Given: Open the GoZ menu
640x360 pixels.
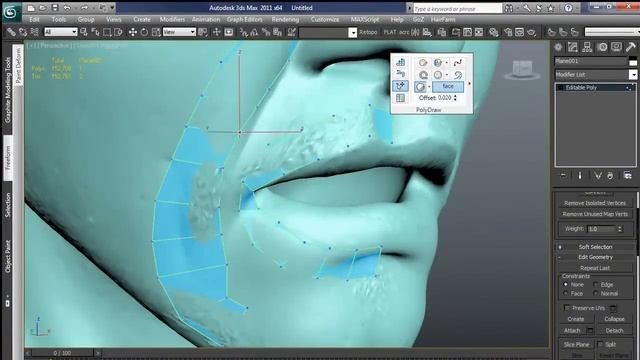Looking at the screenshot, I should click(x=418, y=20).
